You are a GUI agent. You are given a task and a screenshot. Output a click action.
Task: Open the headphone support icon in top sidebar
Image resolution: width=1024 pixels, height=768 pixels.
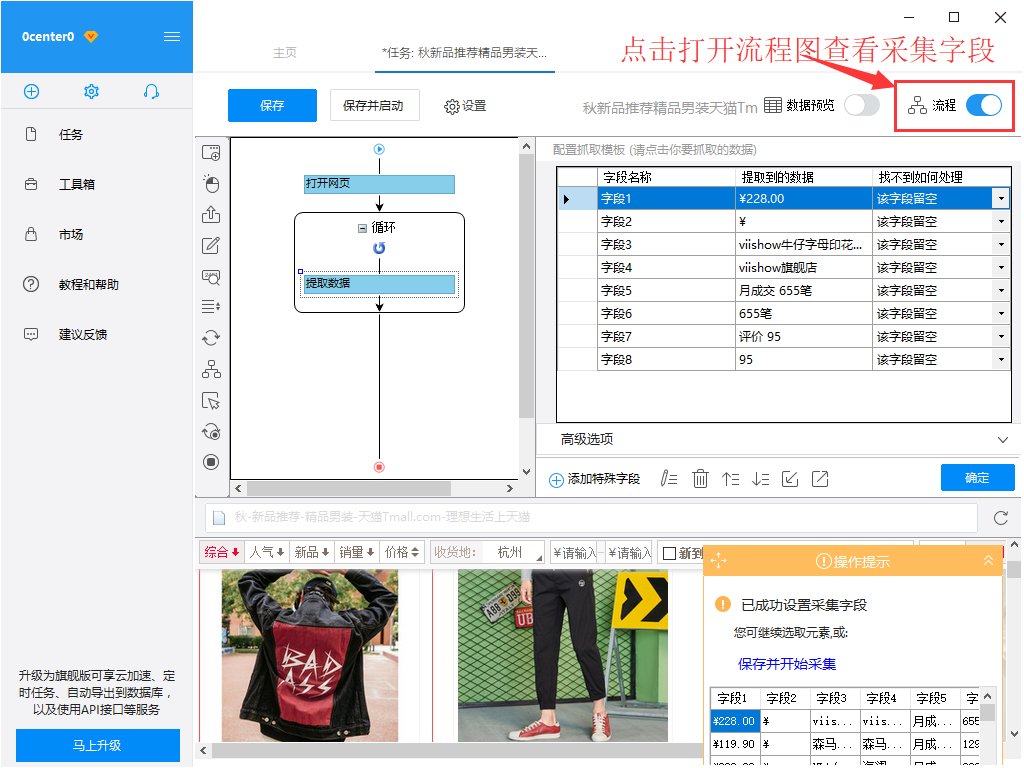pos(151,91)
